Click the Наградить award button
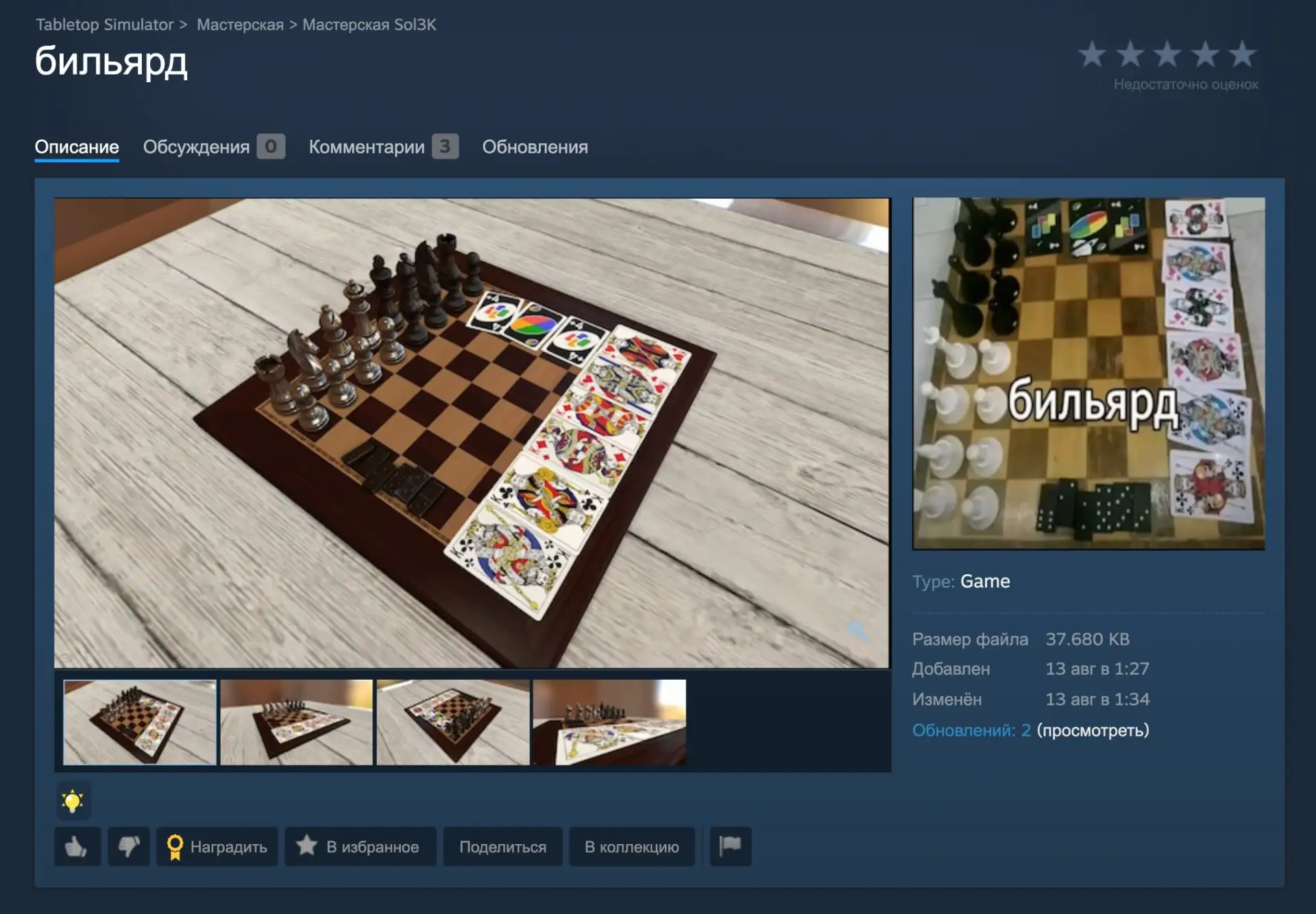 pos(217,847)
